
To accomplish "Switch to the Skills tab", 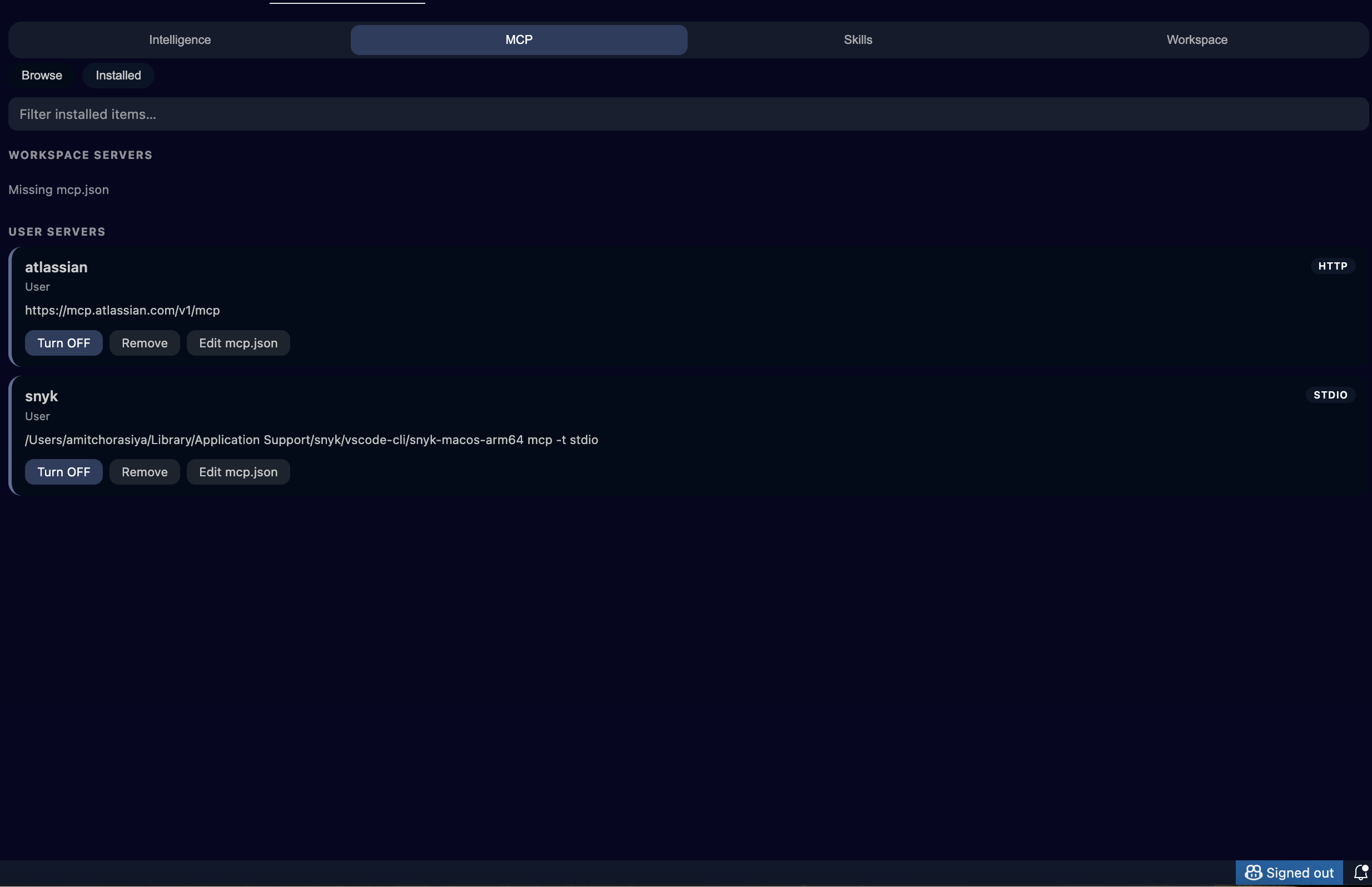I will (858, 40).
